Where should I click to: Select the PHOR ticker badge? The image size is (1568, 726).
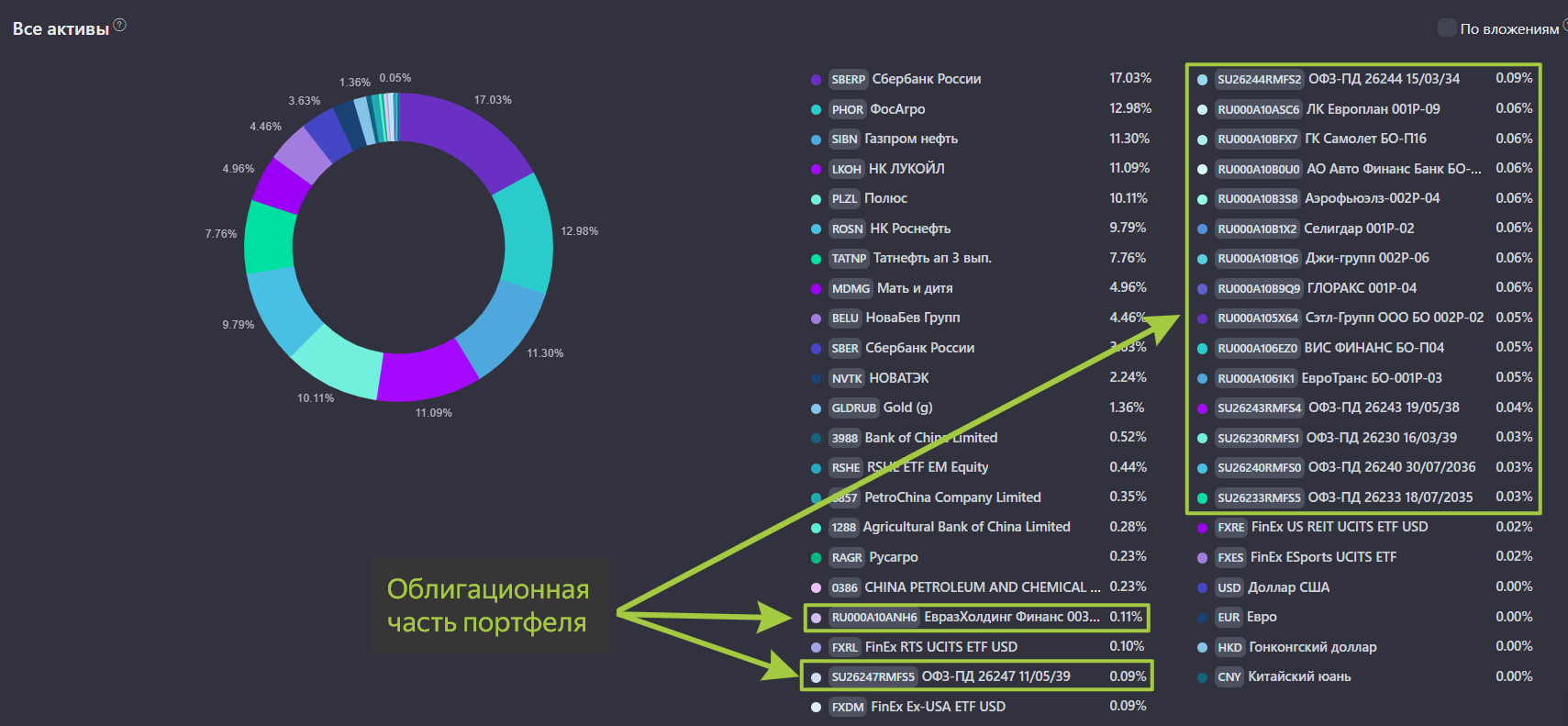(847, 110)
